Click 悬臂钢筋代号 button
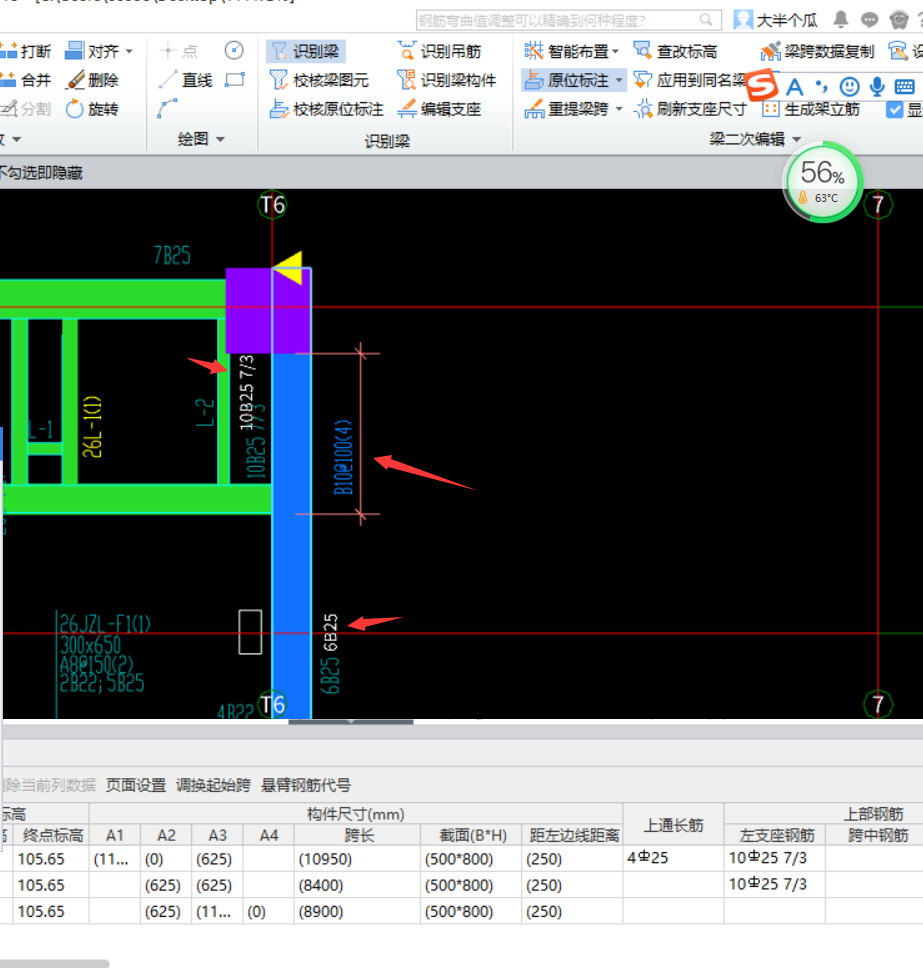Image resolution: width=923 pixels, height=968 pixels. 306,785
